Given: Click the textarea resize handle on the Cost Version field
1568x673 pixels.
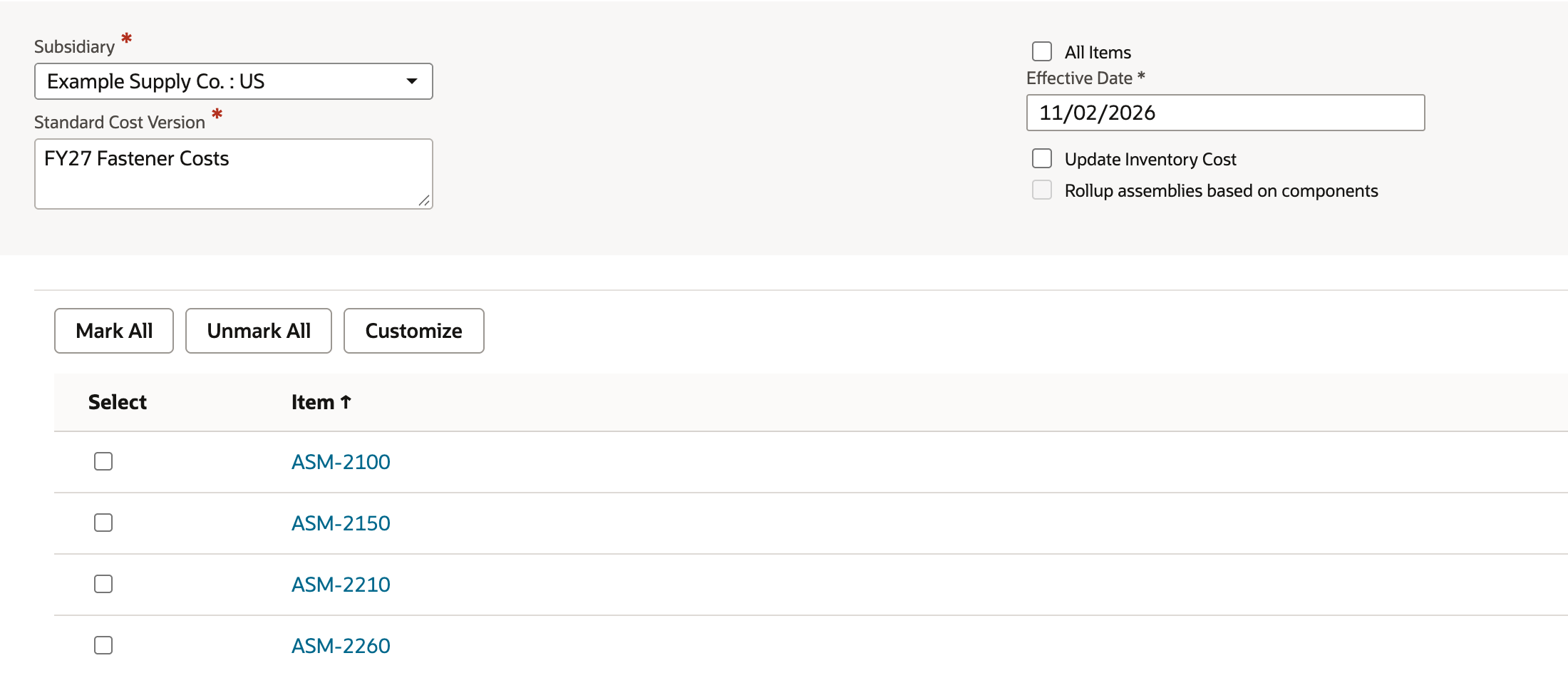Looking at the screenshot, I should (x=424, y=201).
